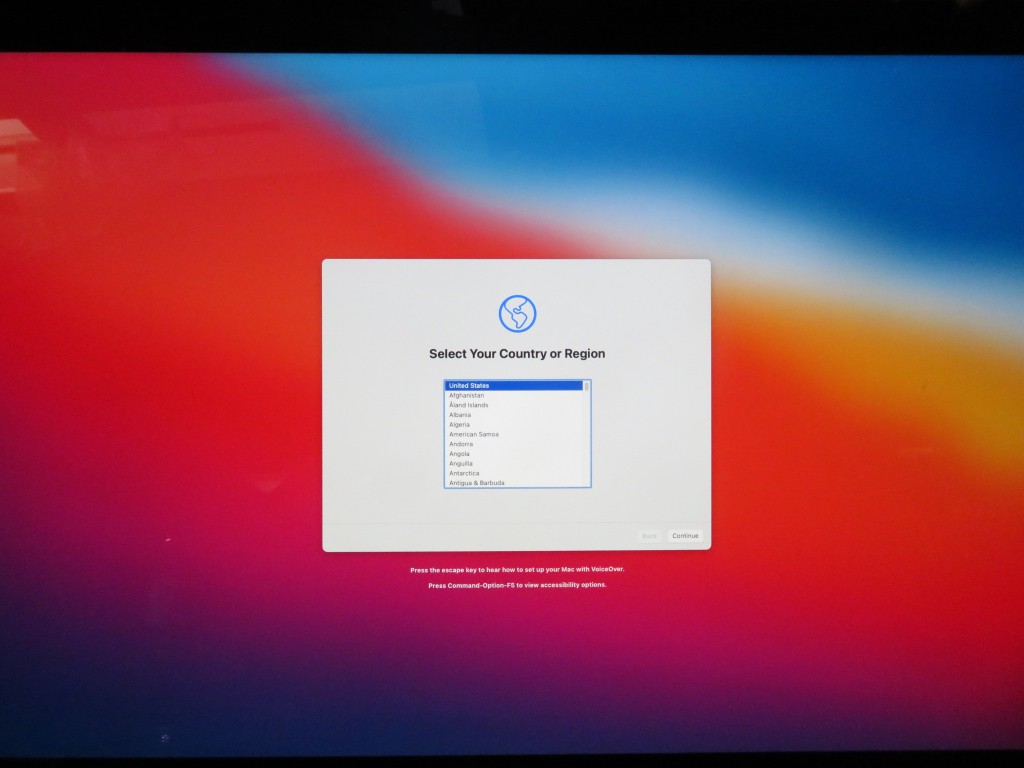Pick Angola from the region list
1024x768 pixels.
click(x=514, y=454)
